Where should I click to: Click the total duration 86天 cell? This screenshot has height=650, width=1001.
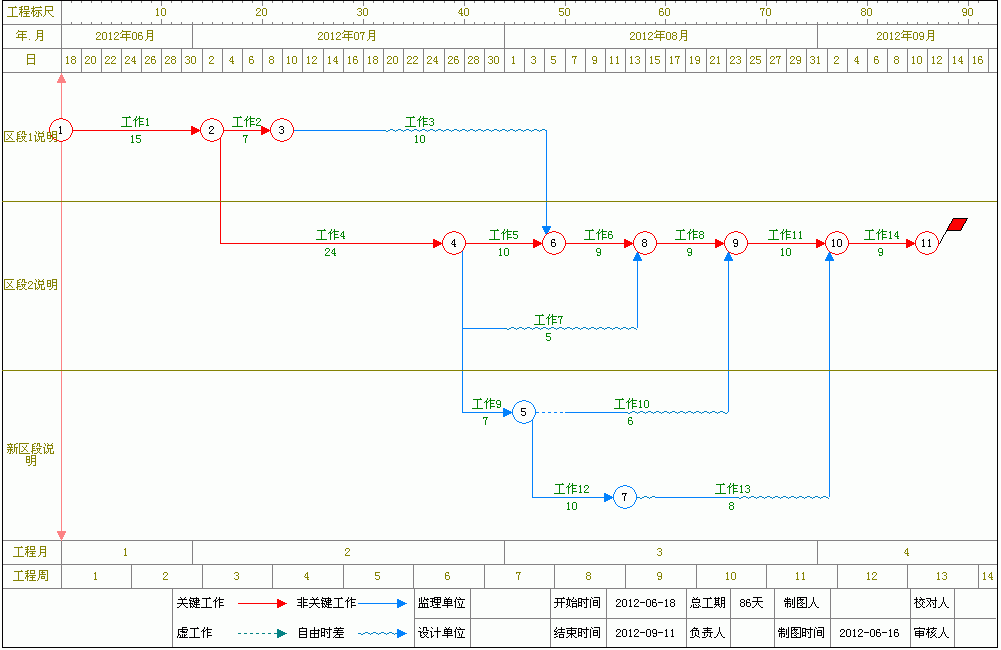pyautogui.click(x=751, y=603)
